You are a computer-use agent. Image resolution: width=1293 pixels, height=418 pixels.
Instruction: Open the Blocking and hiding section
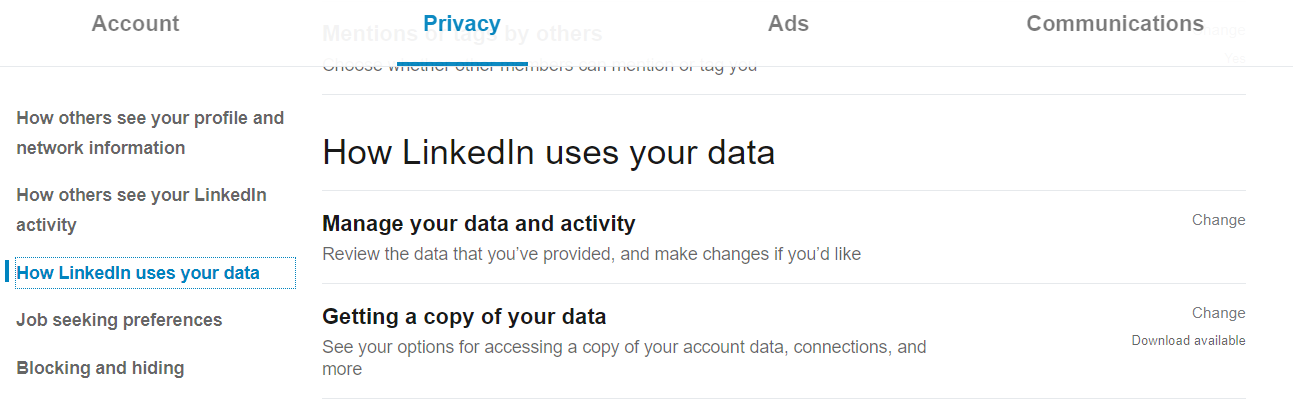tap(100, 368)
